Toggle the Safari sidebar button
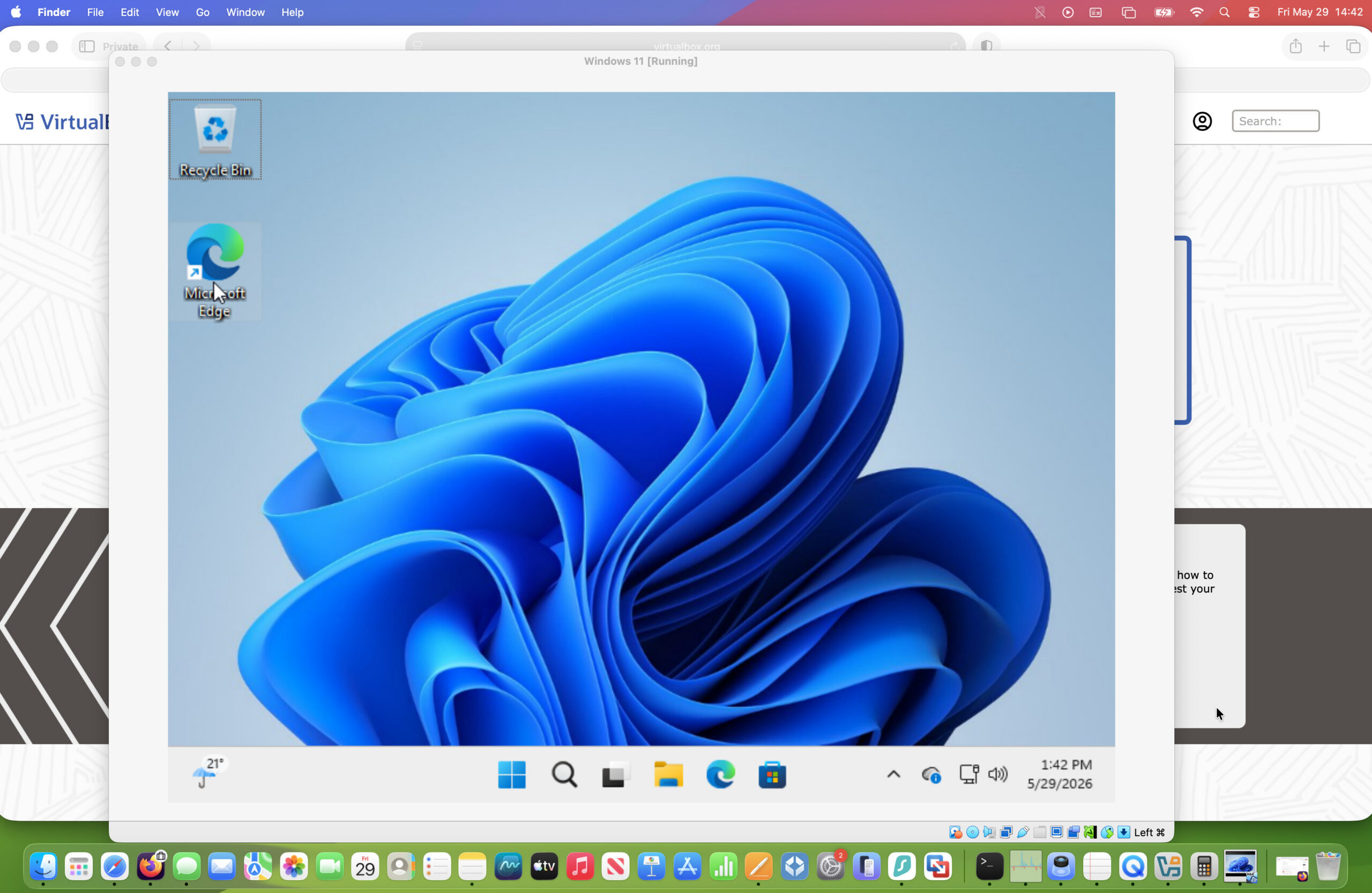 click(x=86, y=46)
